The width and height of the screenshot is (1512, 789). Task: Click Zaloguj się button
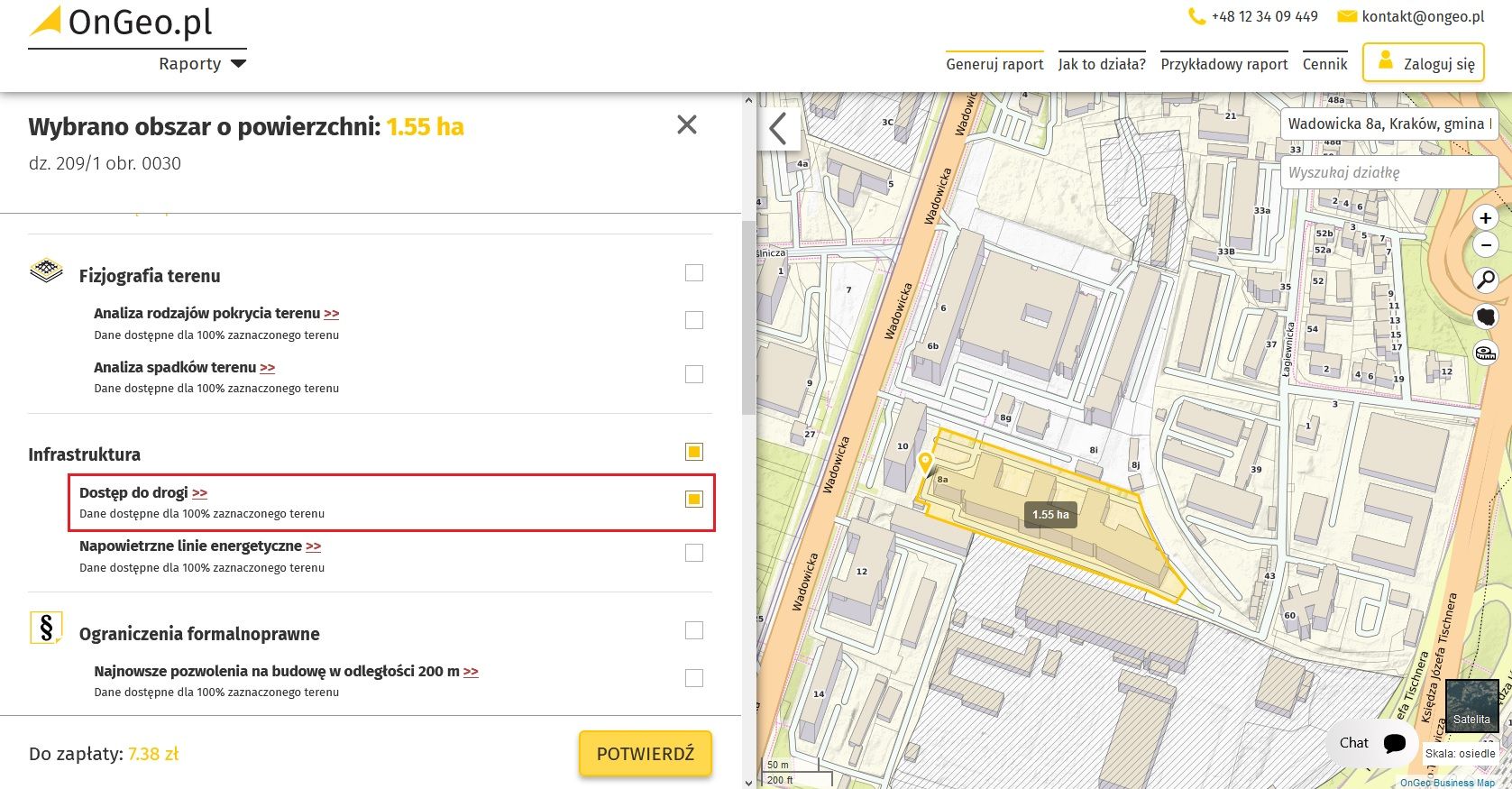coord(1423,63)
